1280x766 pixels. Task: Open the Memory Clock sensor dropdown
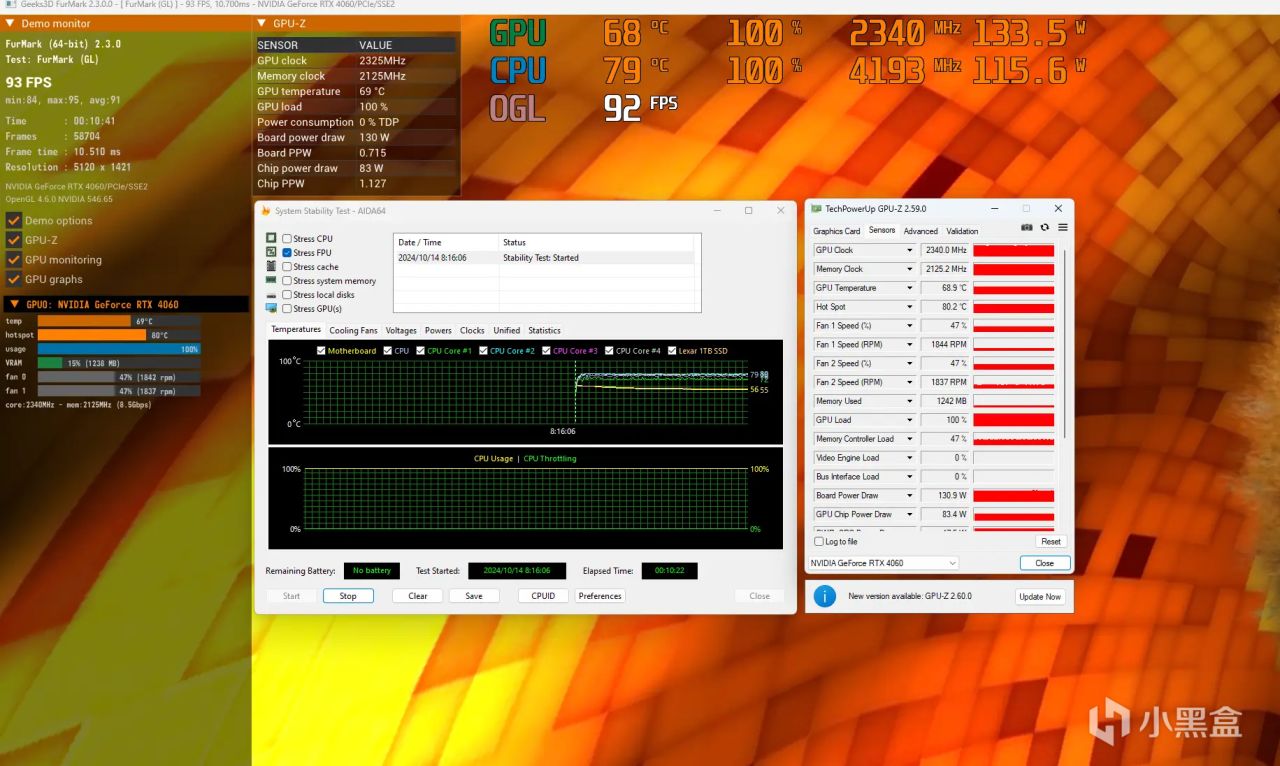click(910, 269)
